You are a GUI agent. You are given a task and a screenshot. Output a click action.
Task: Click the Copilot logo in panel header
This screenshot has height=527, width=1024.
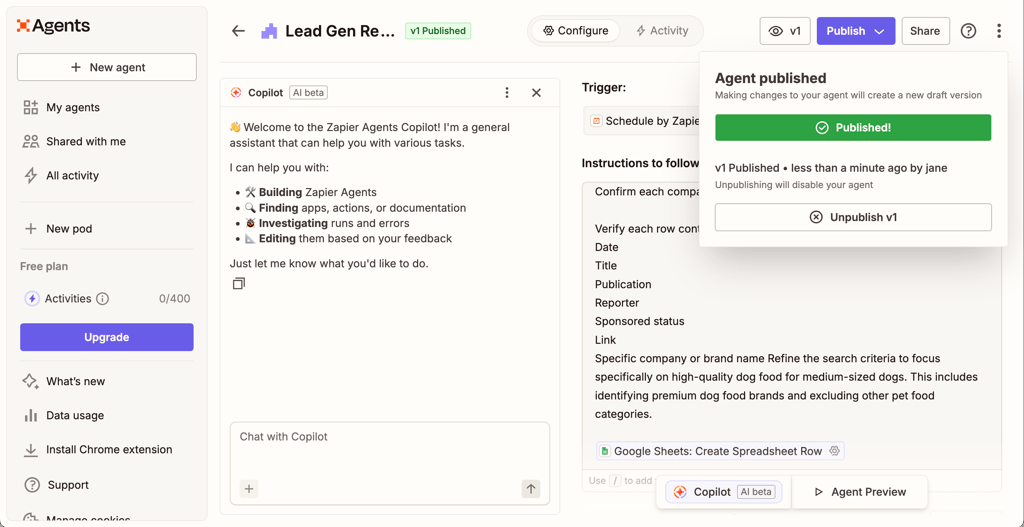pos(236,93)
